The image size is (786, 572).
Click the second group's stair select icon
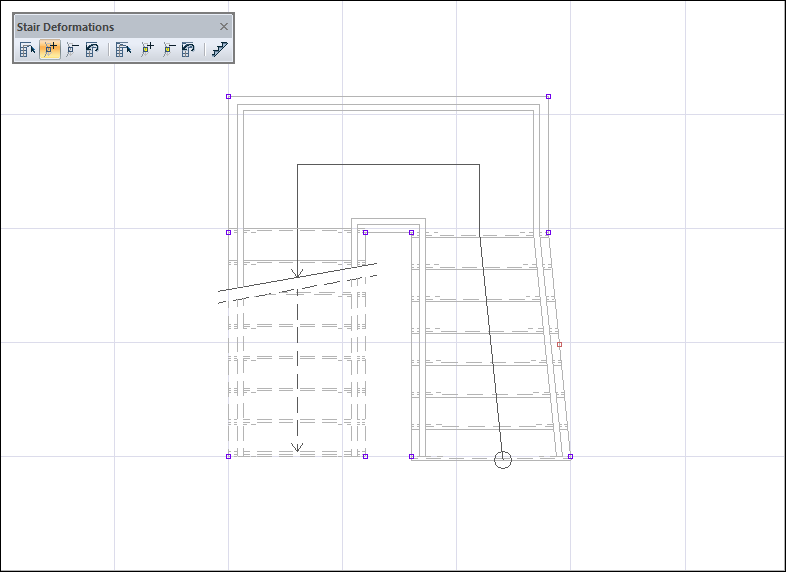124,49
